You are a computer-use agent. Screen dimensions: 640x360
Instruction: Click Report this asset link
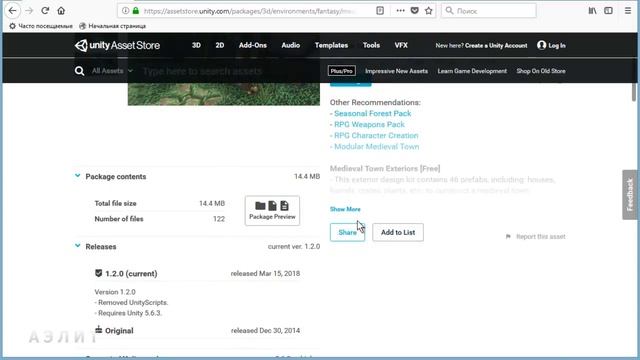[x=541, y=237]
